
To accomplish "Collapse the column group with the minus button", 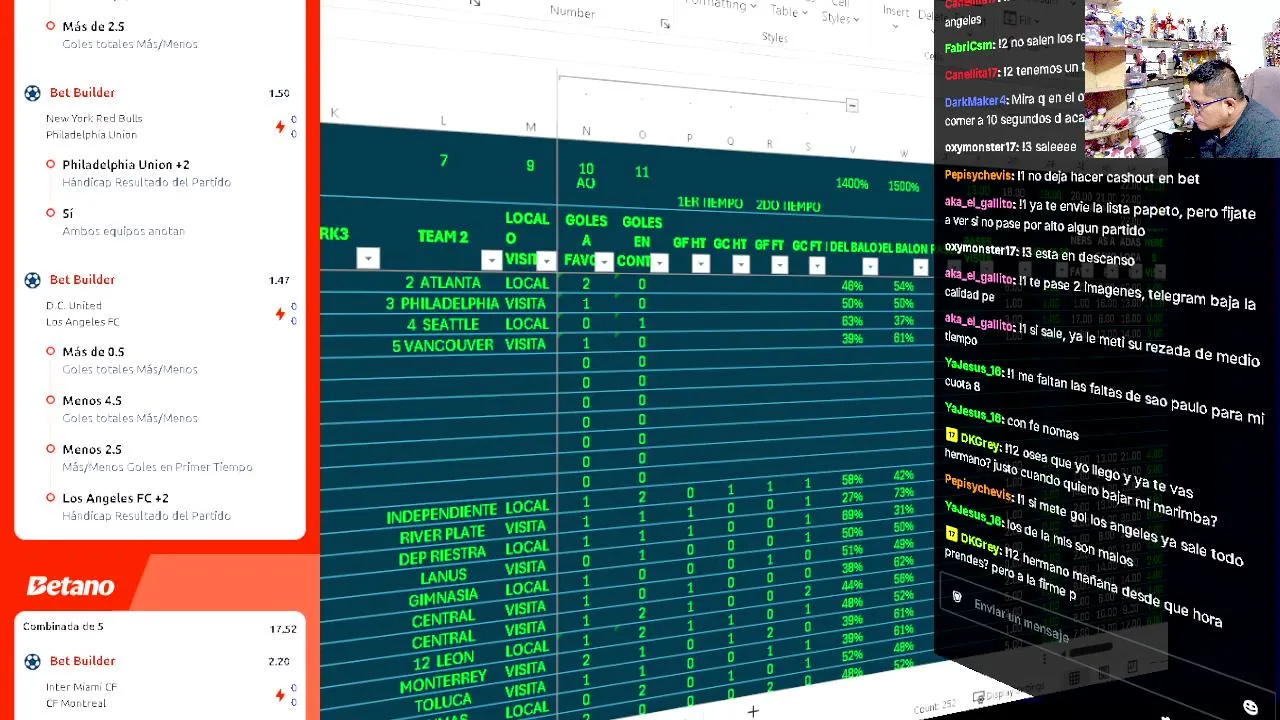I will coord(851,105).
